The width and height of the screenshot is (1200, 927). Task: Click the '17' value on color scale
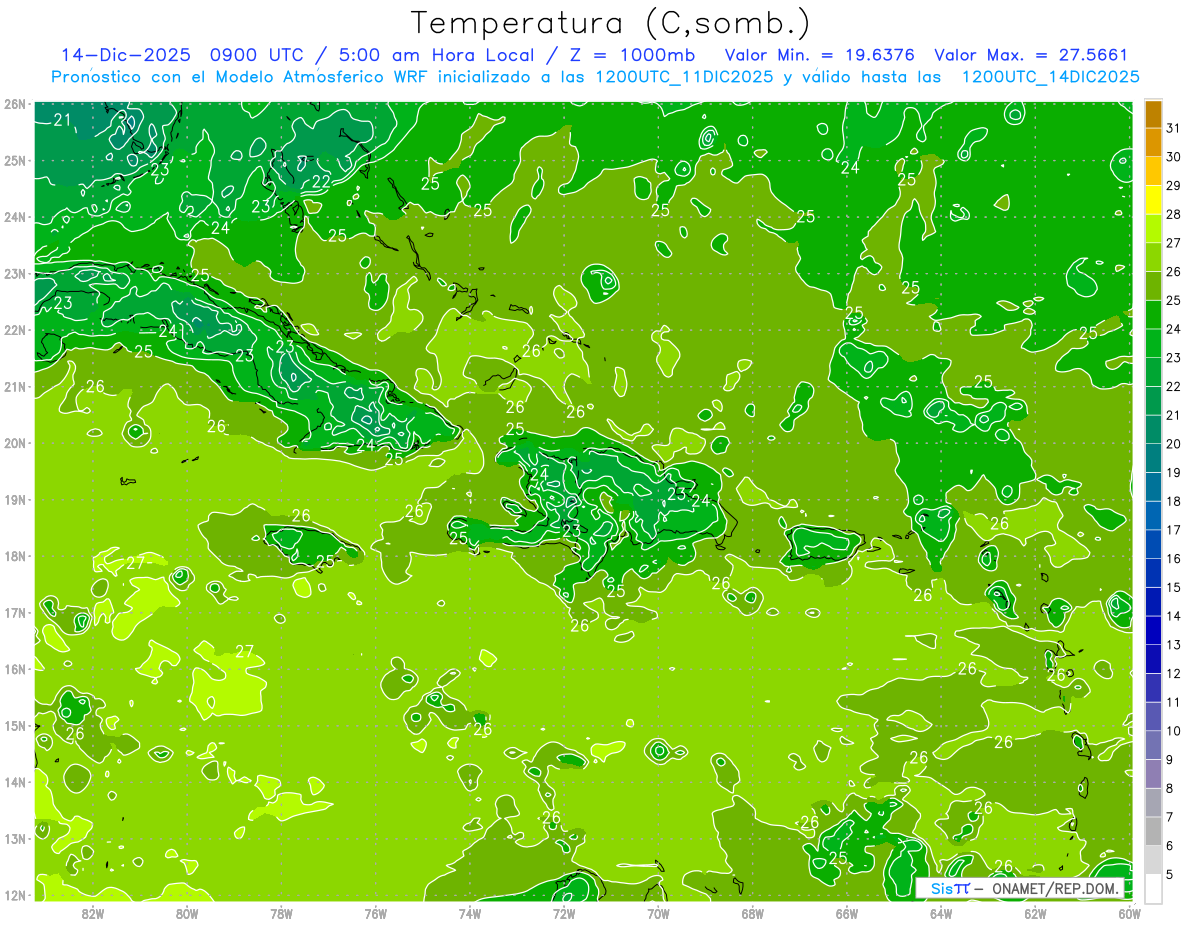point(1173,530)
